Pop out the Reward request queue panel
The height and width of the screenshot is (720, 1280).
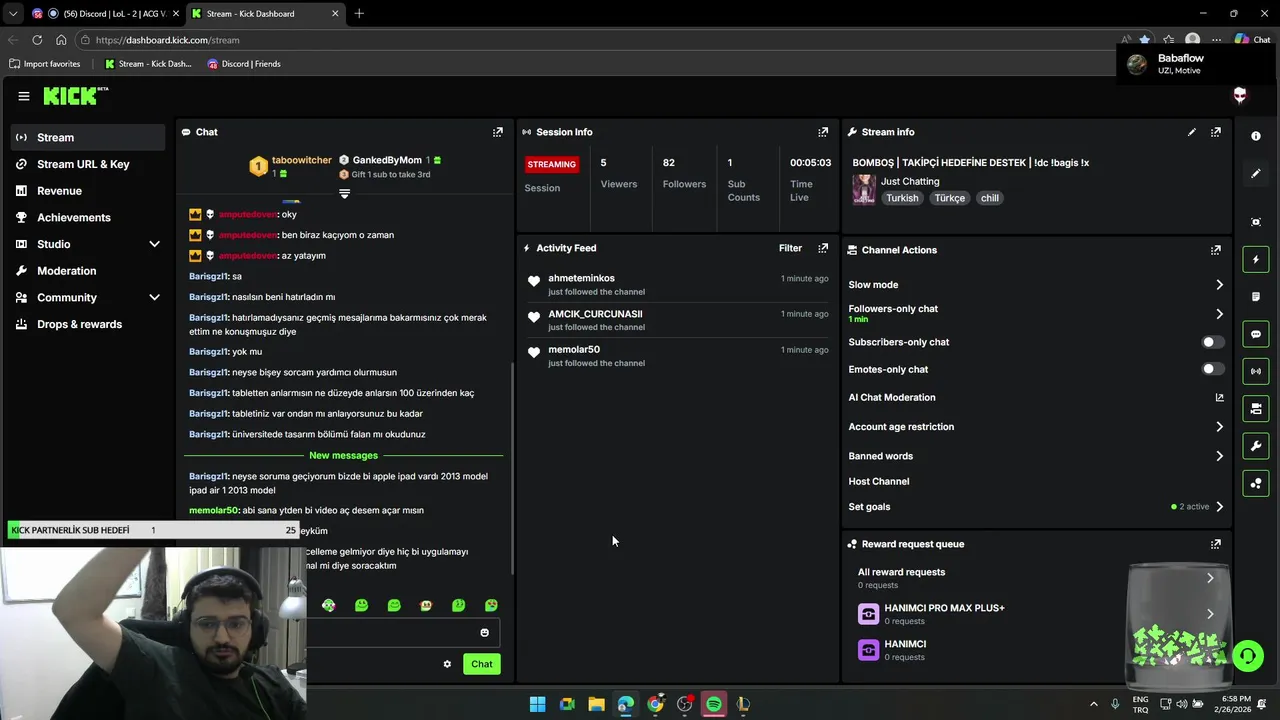pos(1216,544)
